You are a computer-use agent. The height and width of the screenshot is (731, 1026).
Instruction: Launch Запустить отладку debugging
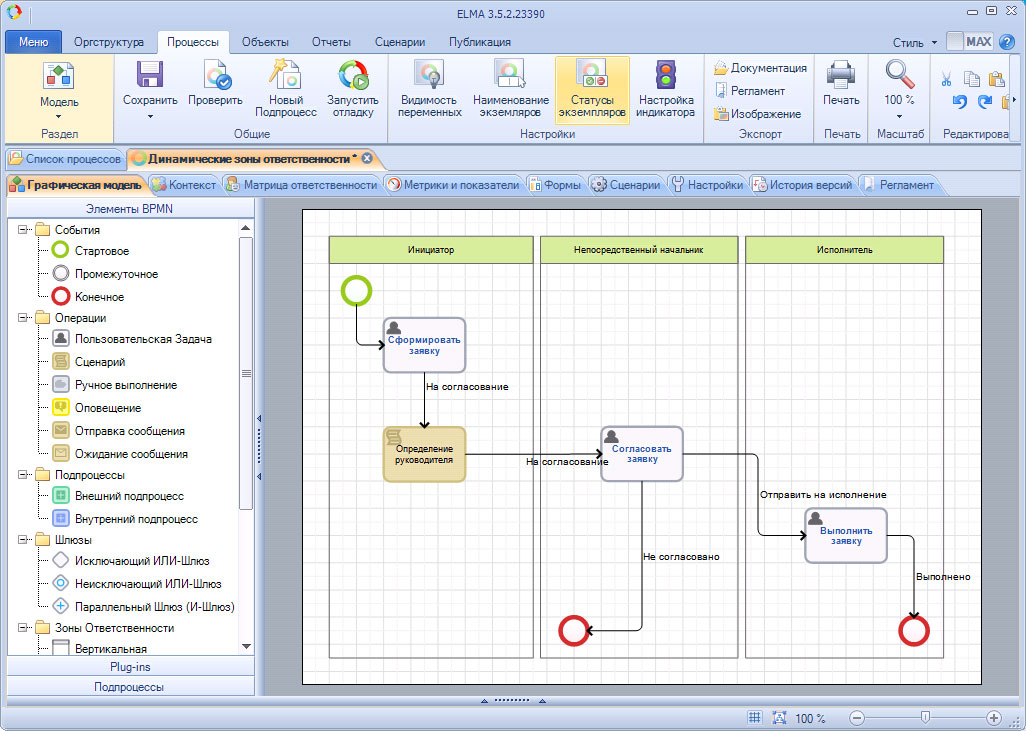pyautogui.click(x=353, y=88)
